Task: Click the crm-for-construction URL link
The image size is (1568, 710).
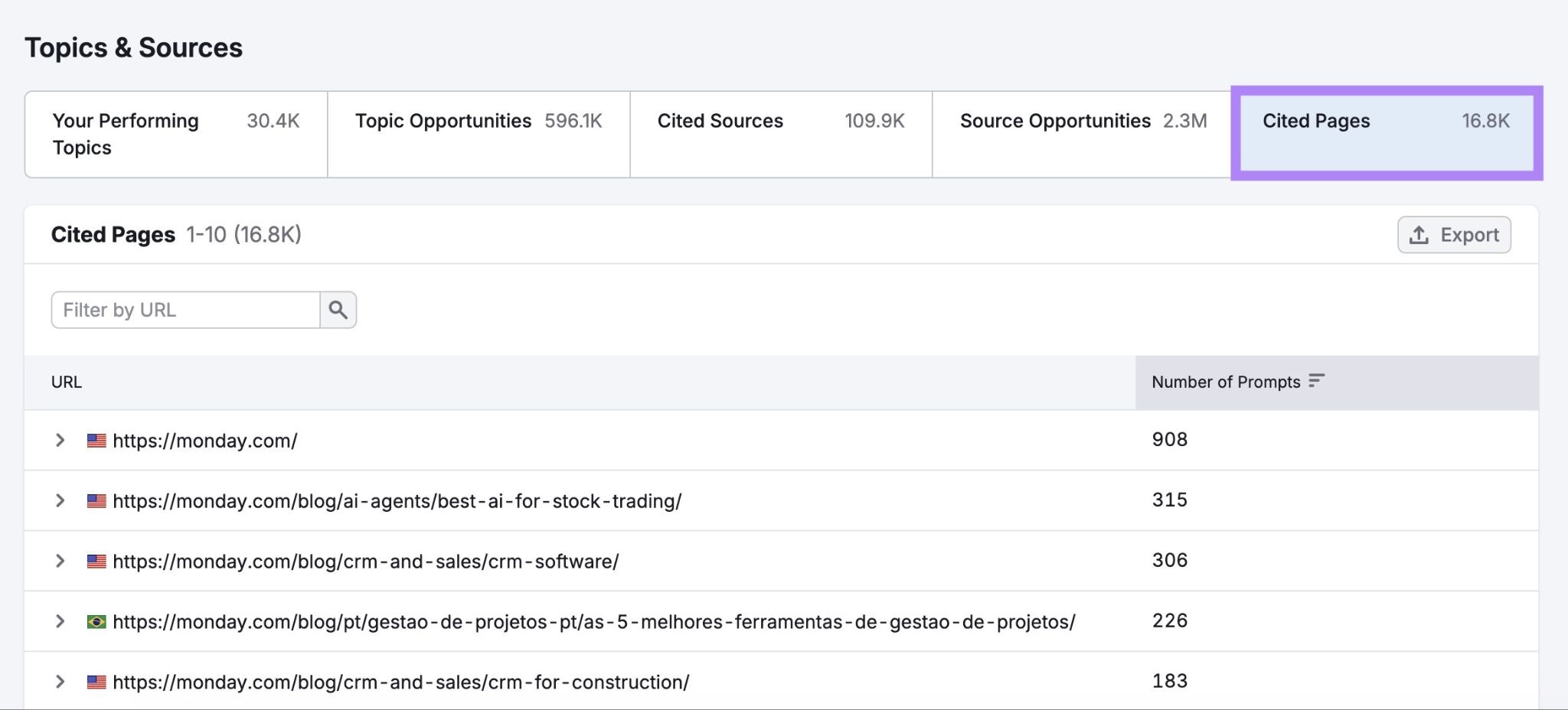Action: [x=400, y=680]
